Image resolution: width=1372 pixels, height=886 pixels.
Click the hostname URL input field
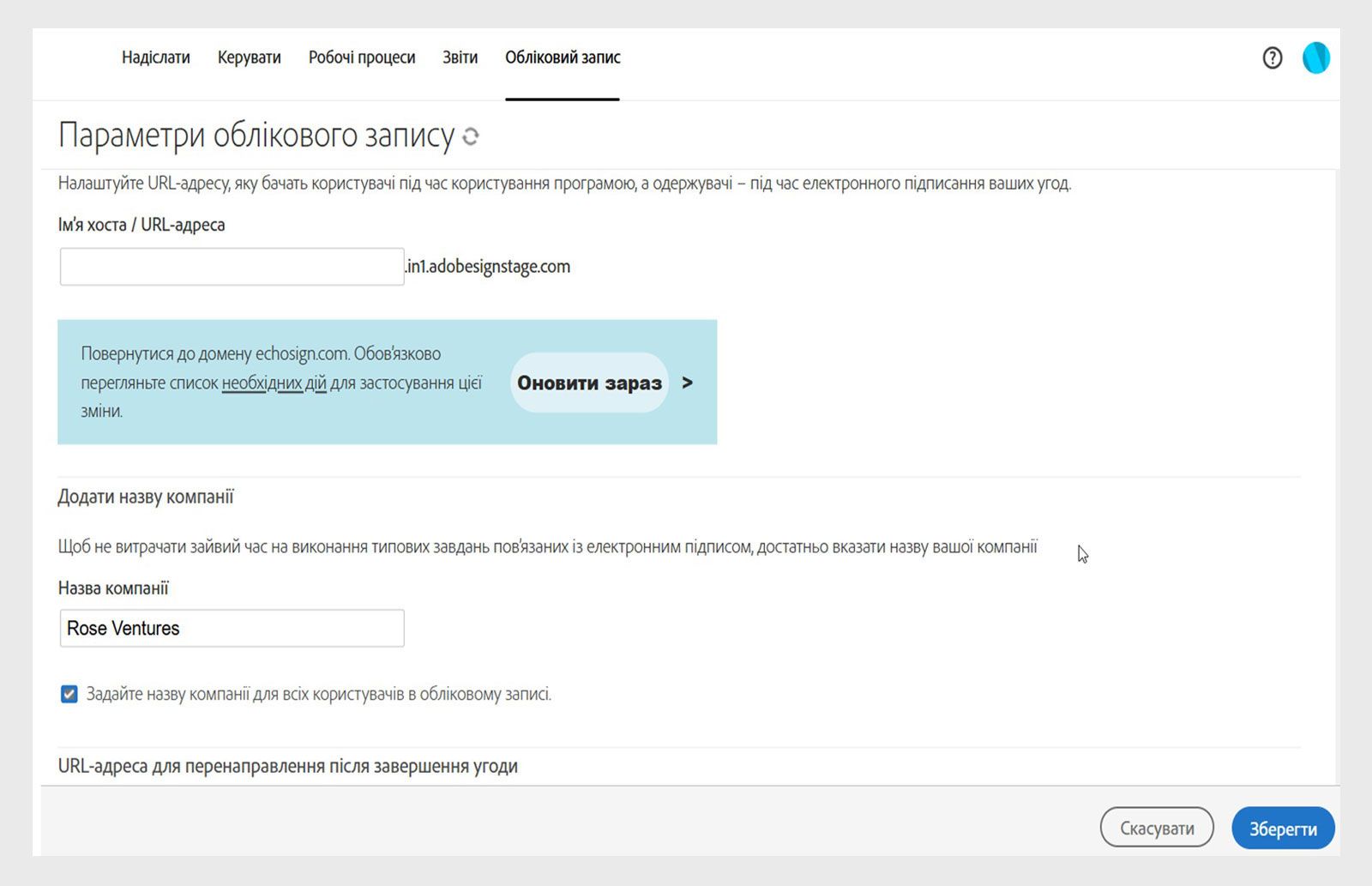[232, 267]
